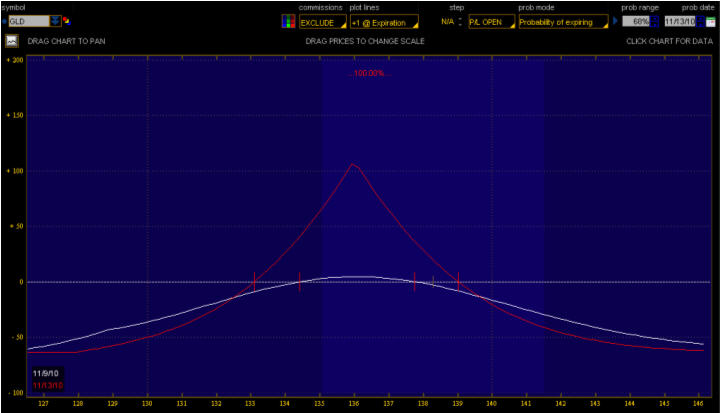The image size is (720, 413).
Task: Click the 11/9/10 legend date
Action: pos(45,373)
